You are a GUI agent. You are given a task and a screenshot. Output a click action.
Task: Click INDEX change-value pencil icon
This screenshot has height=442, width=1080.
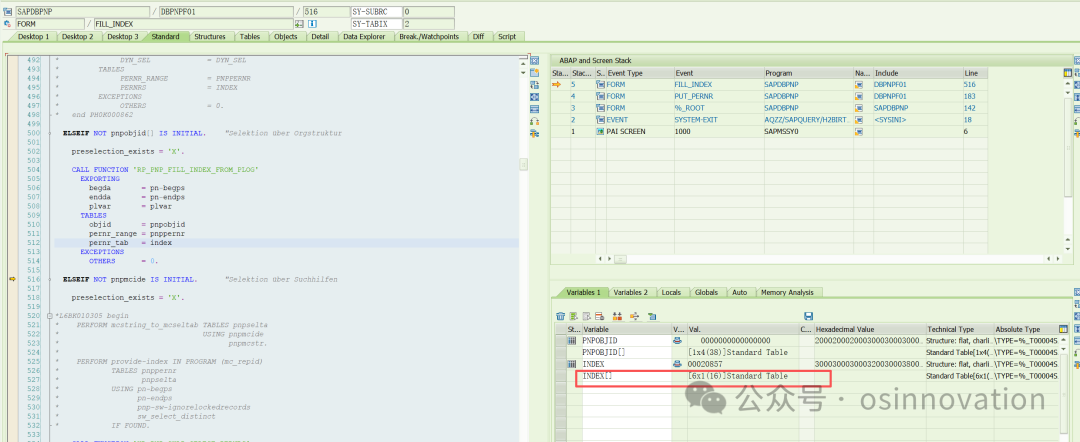click(678, 364)
